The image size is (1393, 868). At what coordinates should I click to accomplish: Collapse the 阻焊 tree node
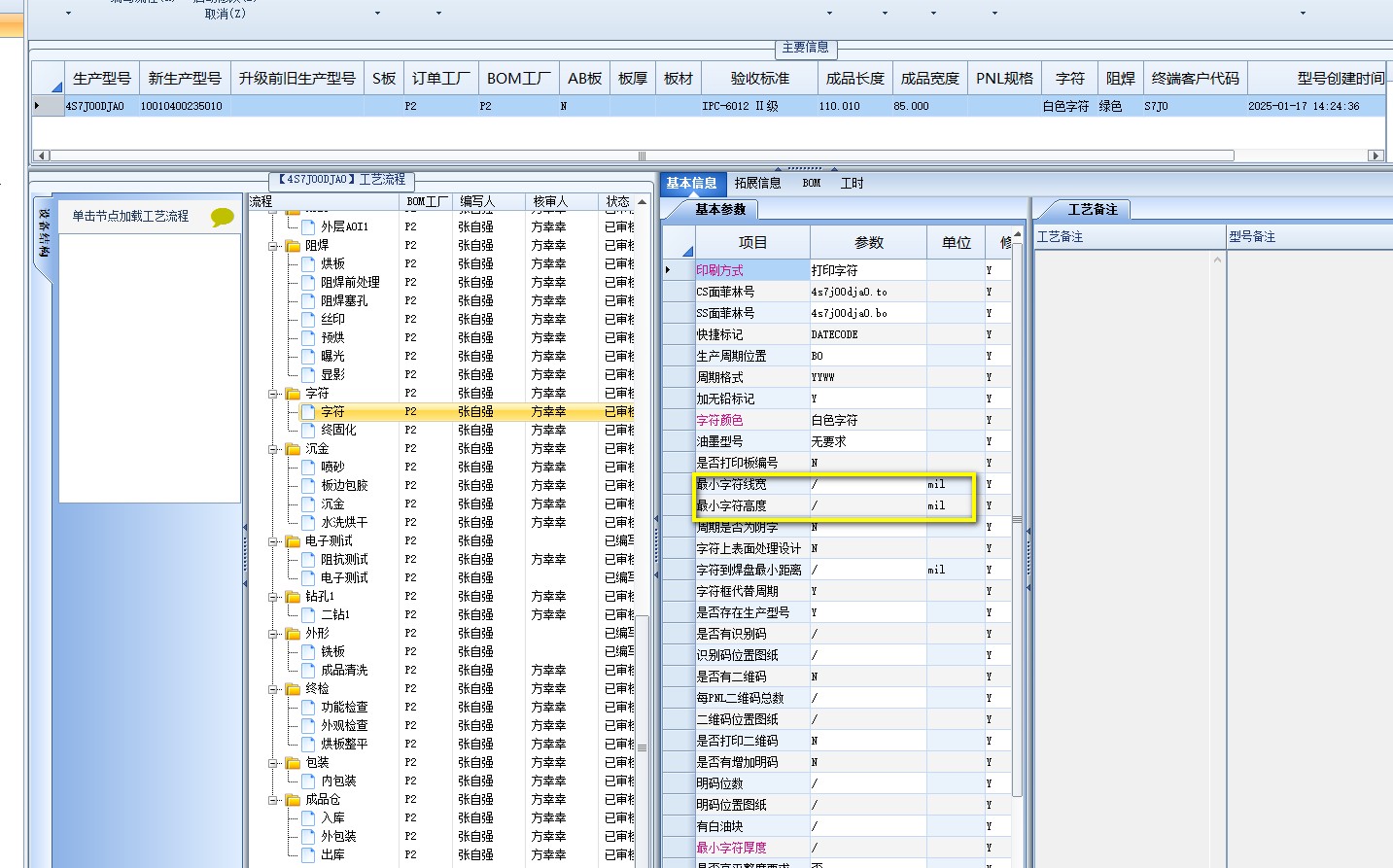[x=274, y=246]
